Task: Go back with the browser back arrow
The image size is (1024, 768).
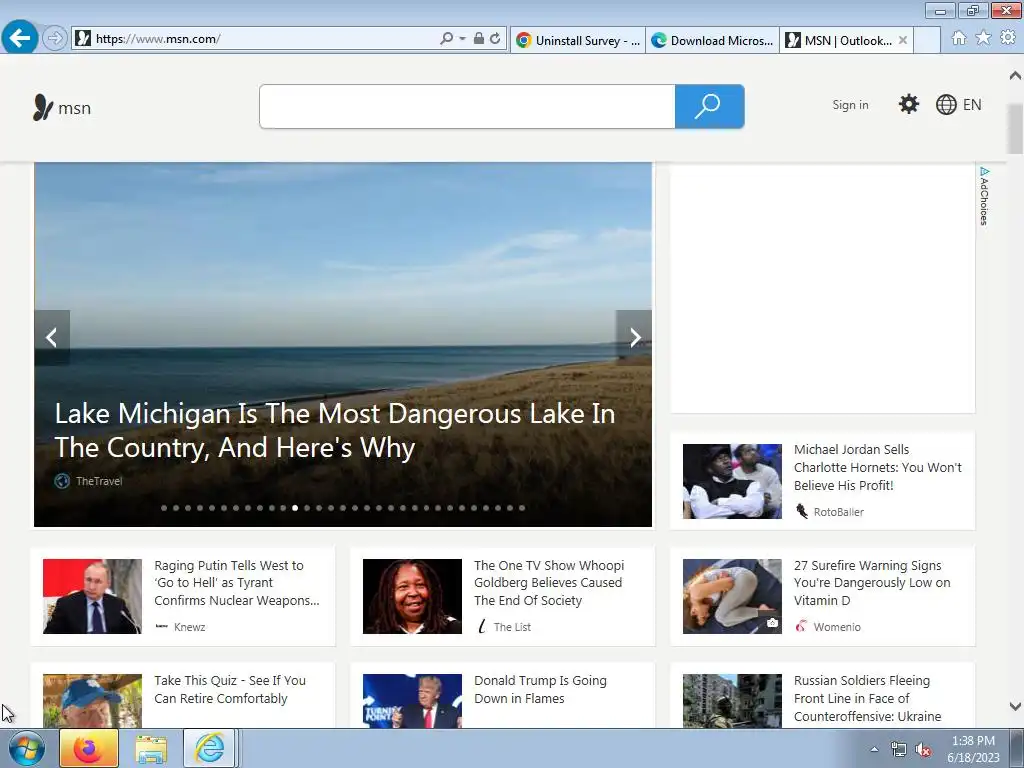Action: point(20,38)
